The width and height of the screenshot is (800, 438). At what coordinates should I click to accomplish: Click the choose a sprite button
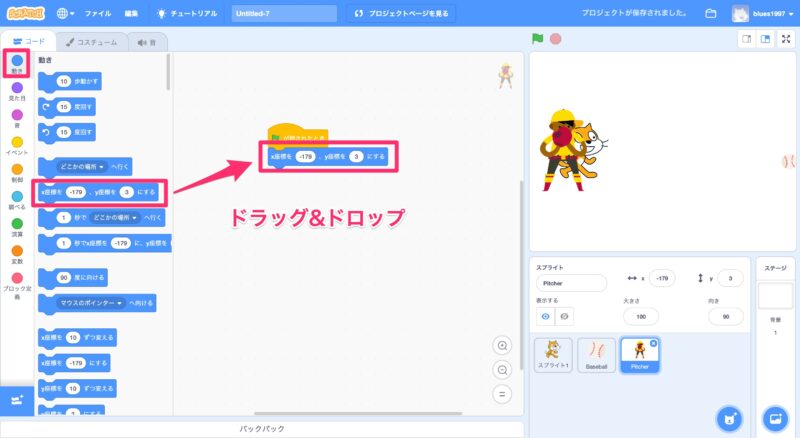[730, 417]
